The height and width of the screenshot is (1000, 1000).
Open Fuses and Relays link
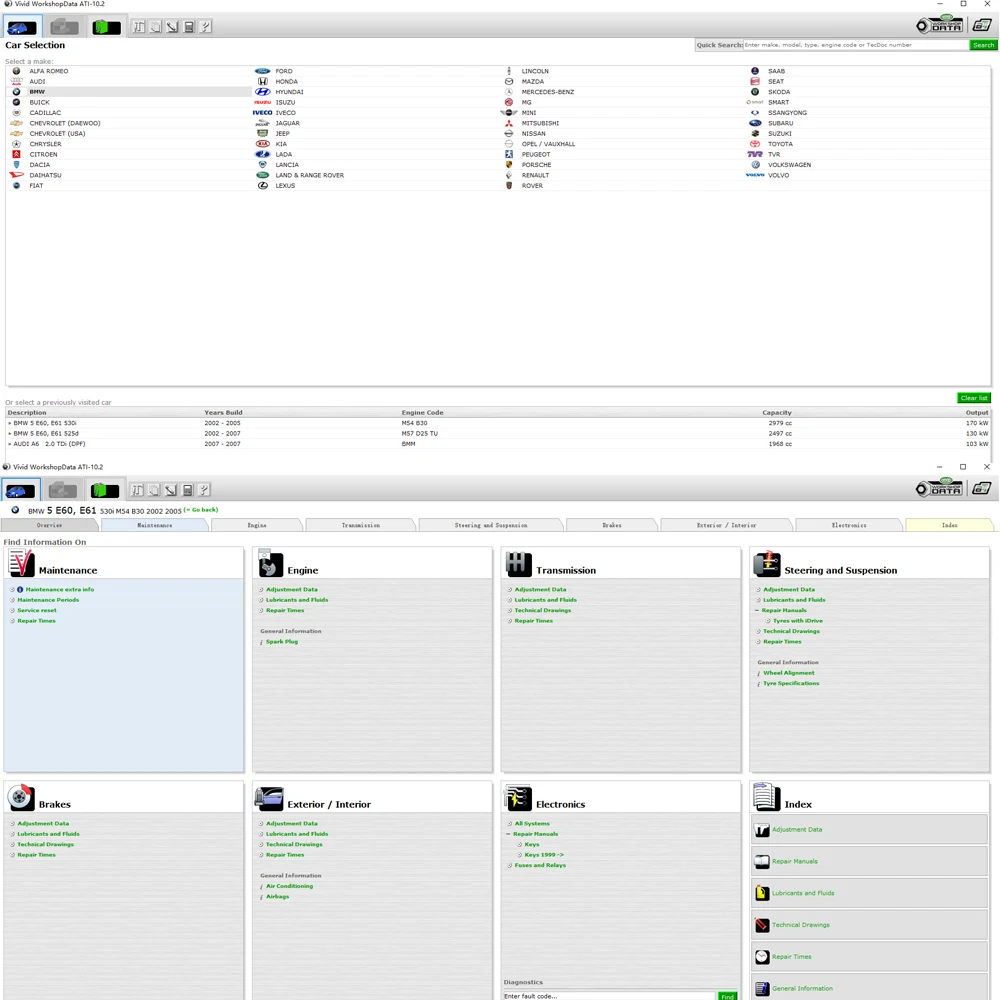tap(540, 865)
